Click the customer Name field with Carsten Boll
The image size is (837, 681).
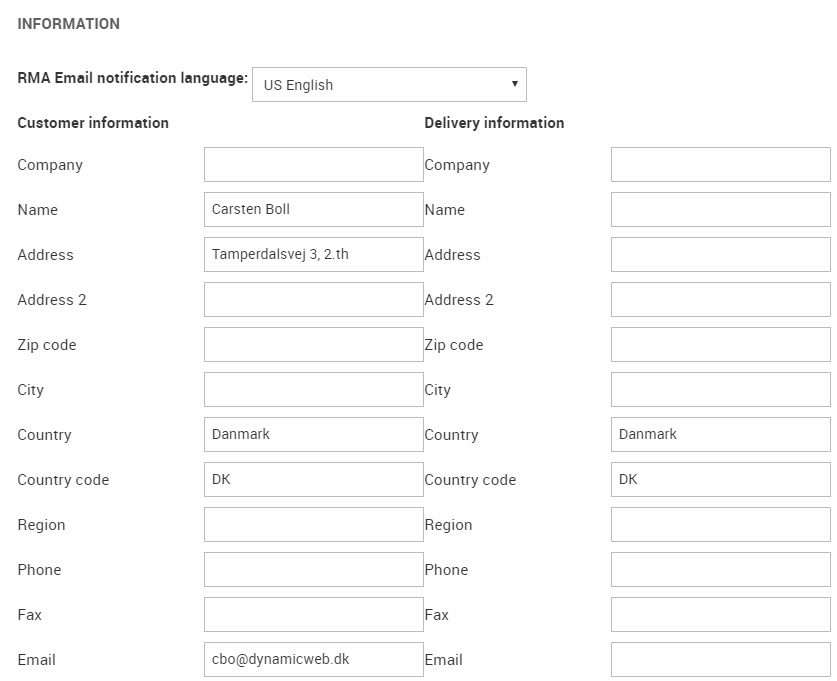click(313, 210)
